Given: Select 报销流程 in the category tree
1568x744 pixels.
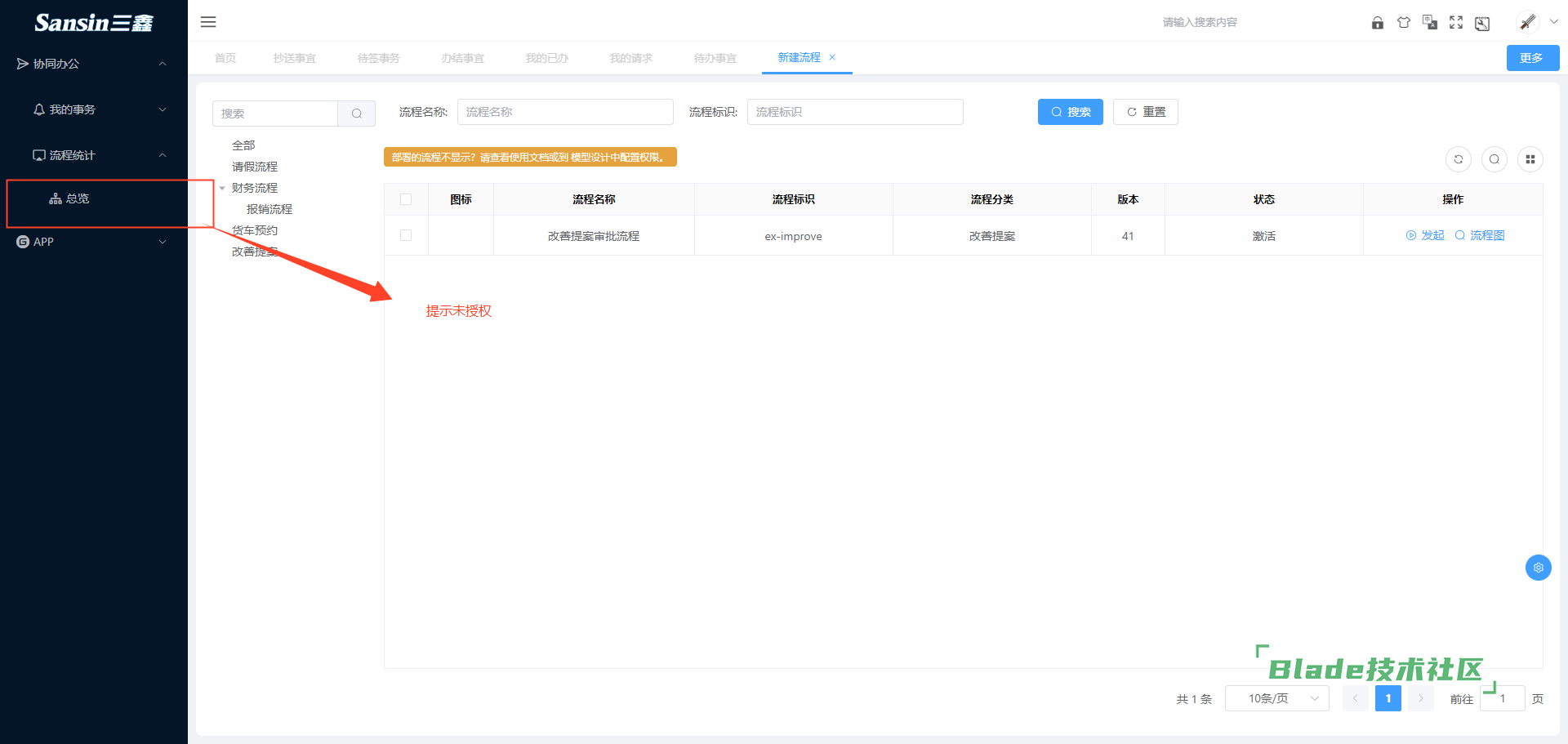Looking at the screenshot, I should 269,209.
